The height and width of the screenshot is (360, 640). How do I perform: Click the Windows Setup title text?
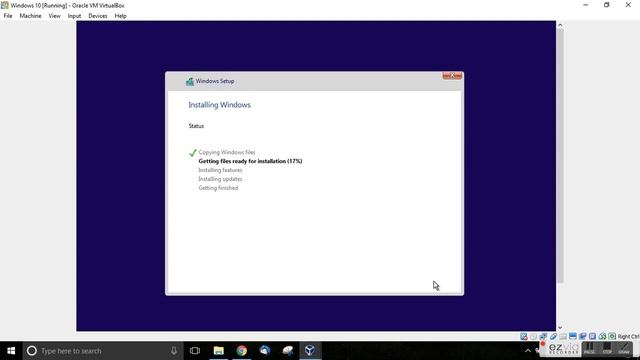pos(215,81)
